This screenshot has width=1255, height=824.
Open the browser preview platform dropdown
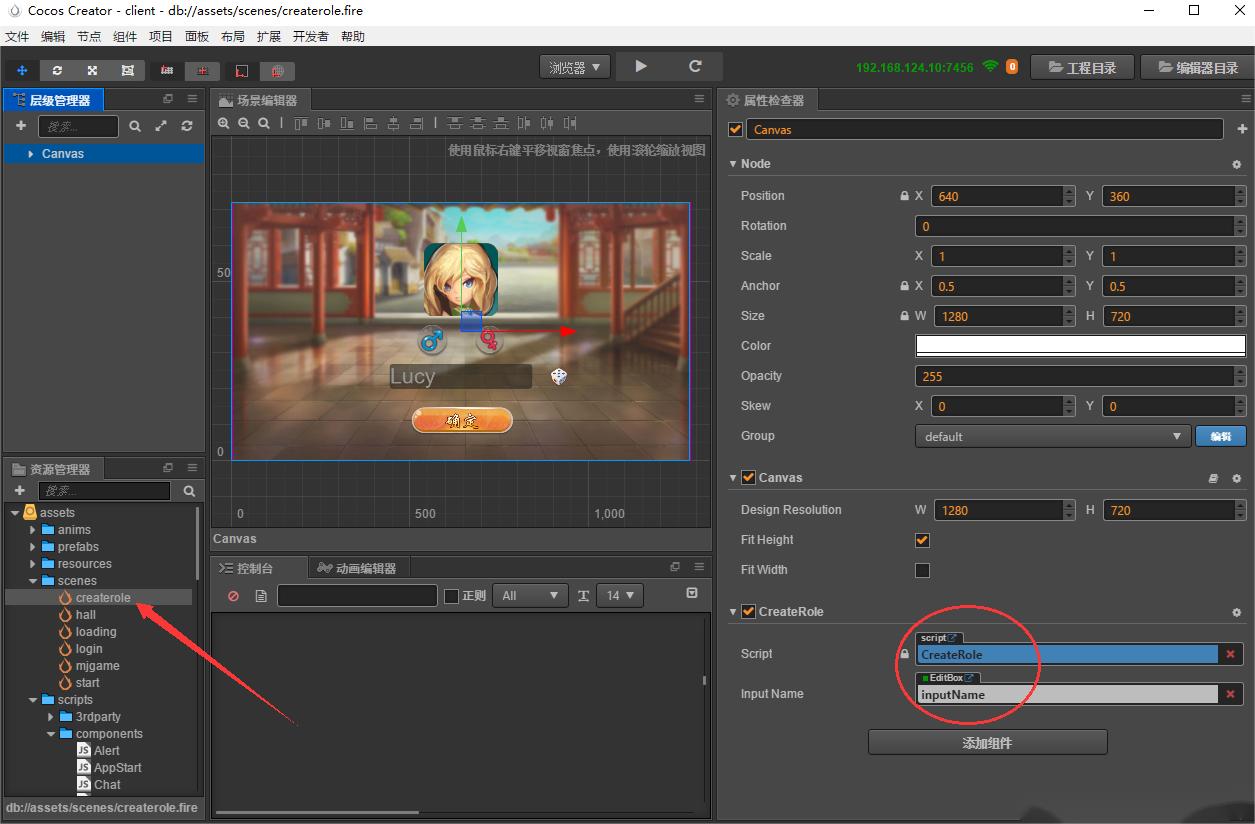(575, 67)
